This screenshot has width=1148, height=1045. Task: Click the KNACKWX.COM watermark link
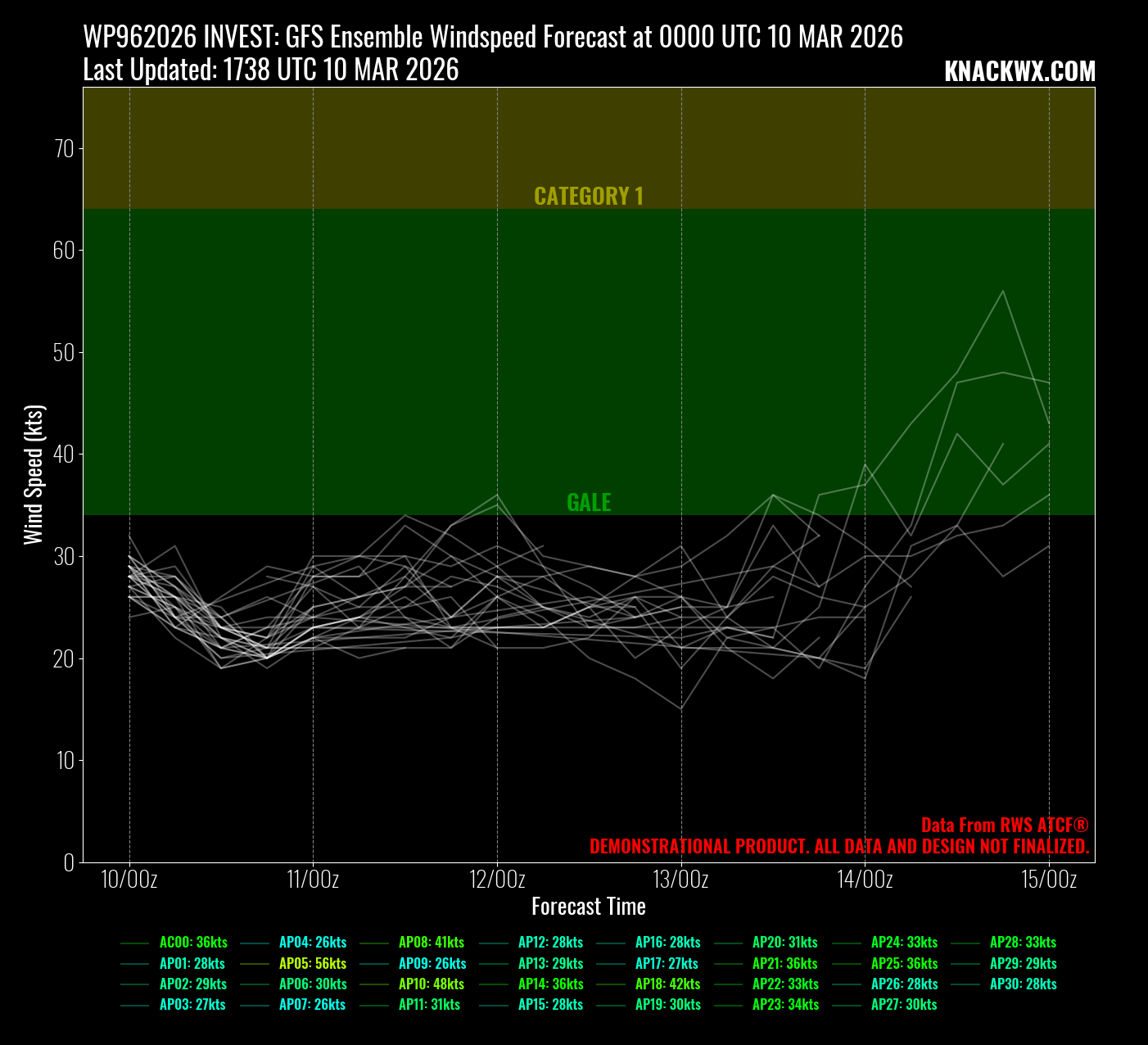point(1019,72)
